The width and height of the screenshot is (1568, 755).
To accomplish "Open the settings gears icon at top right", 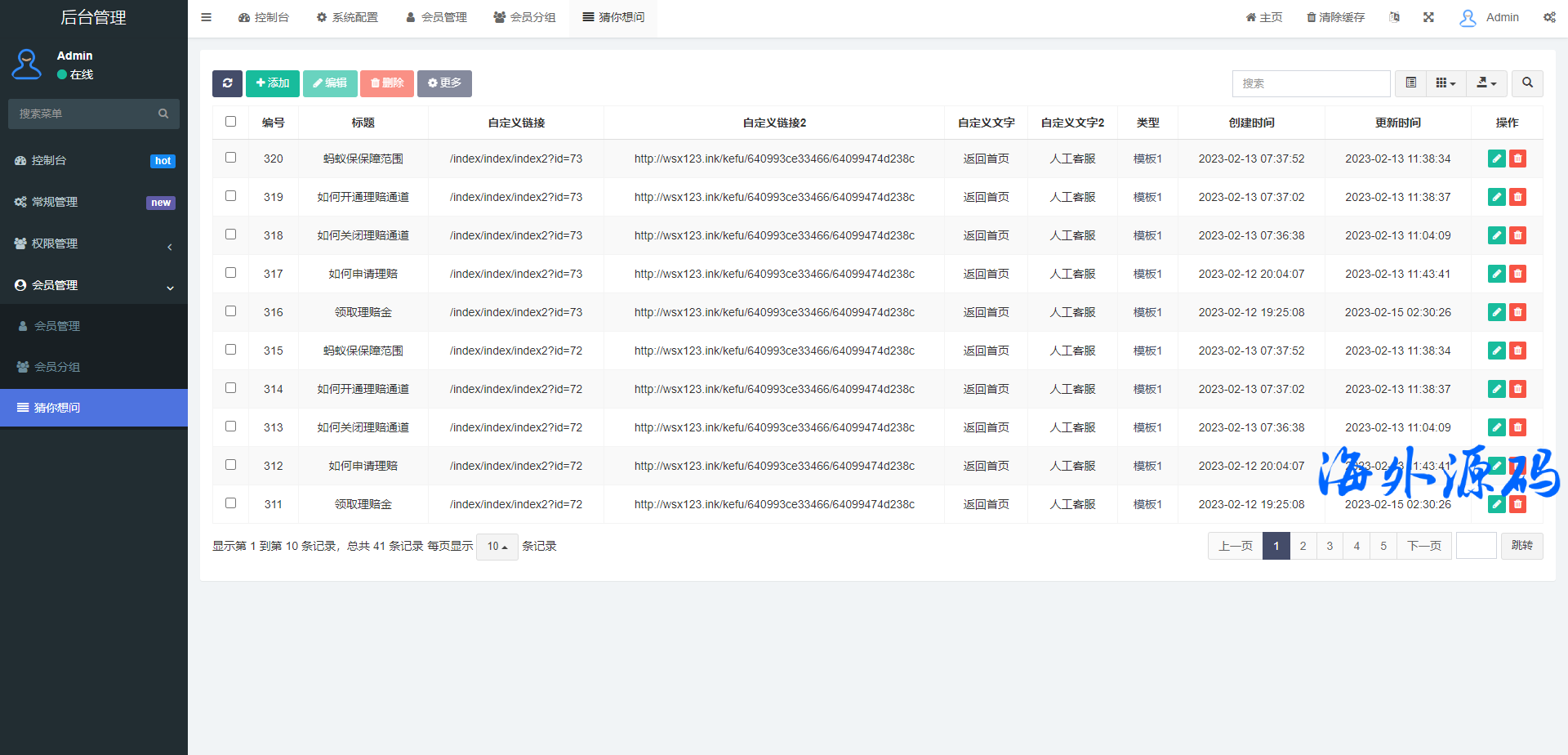I will click(x=1549, y=17).
